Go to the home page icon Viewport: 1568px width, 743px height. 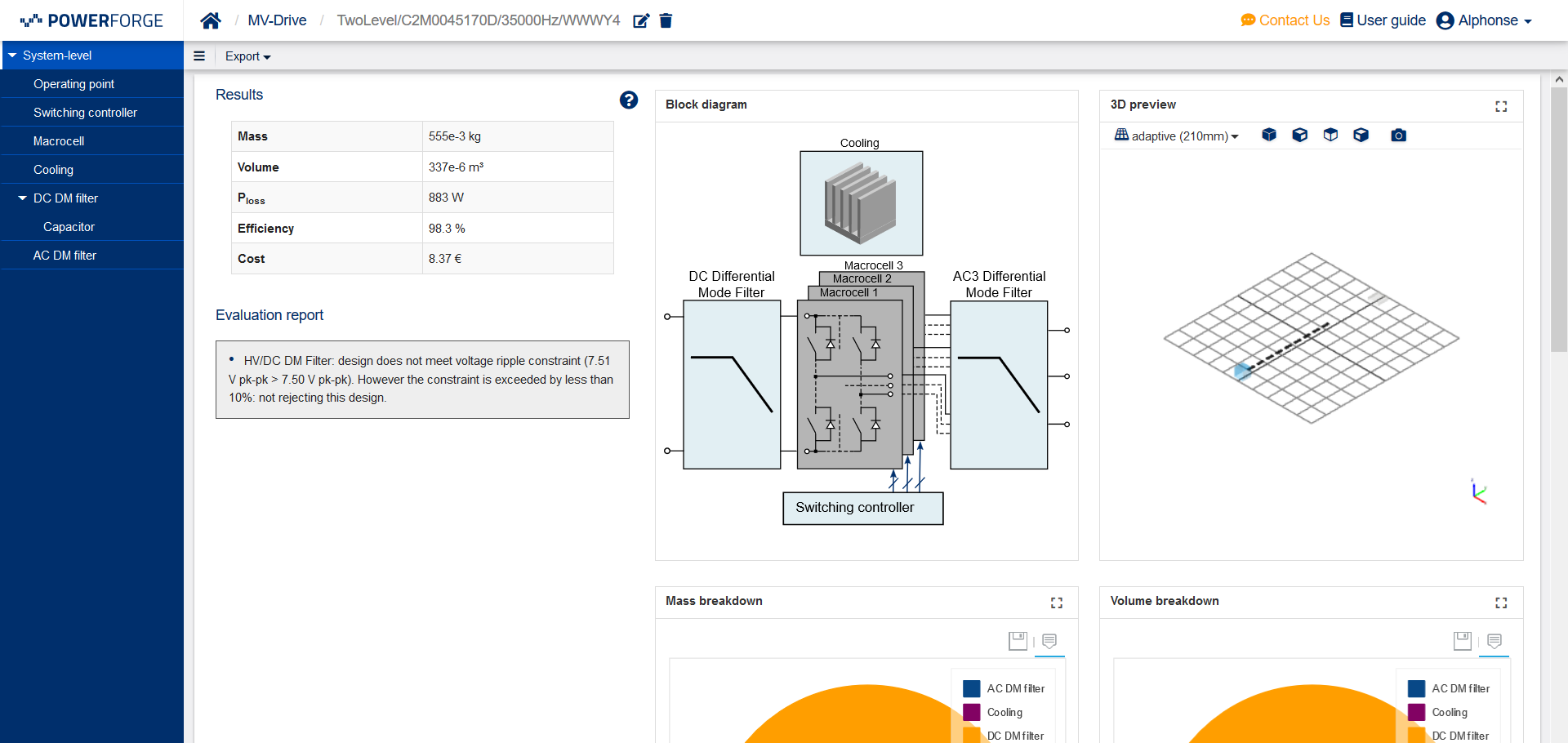211,20
